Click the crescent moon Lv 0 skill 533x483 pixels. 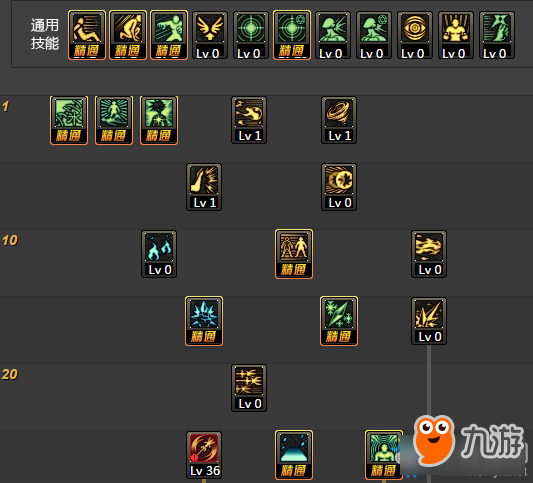[x=339, y=187]
